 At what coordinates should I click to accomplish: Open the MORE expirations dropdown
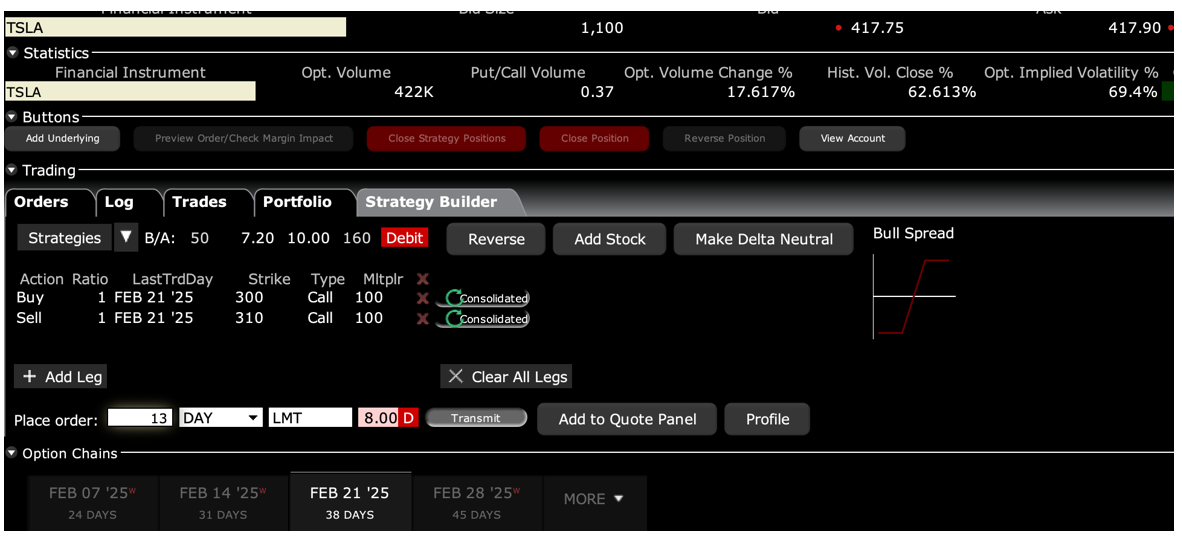tap(594, 499)
